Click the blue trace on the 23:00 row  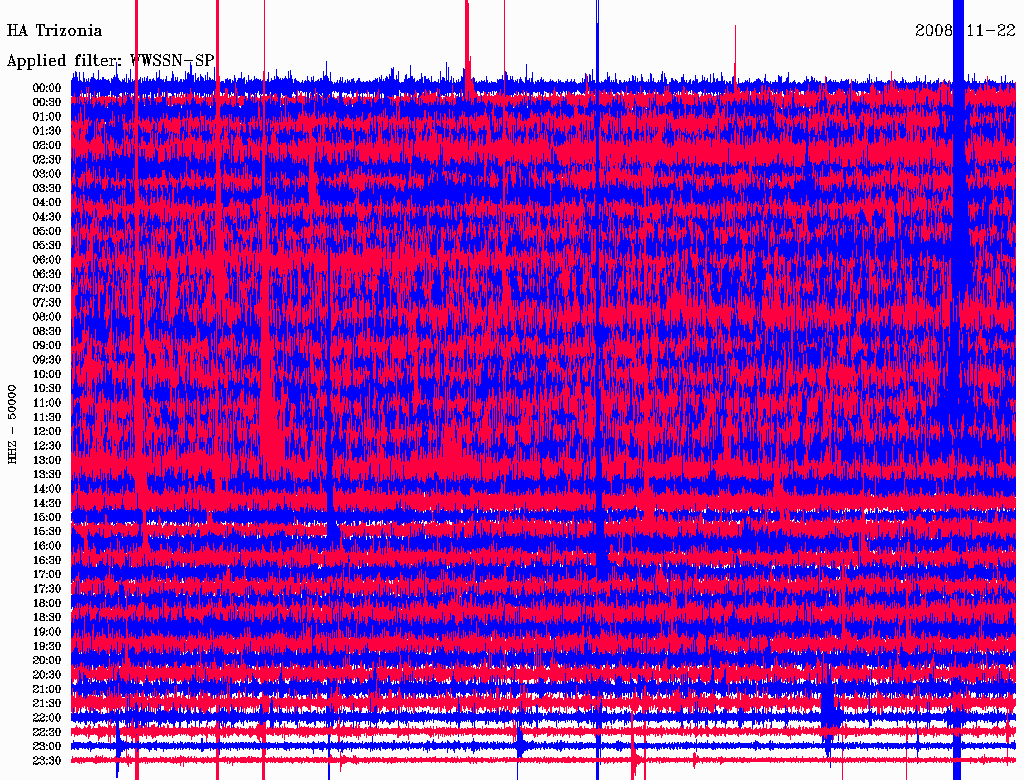pos(400,746)
